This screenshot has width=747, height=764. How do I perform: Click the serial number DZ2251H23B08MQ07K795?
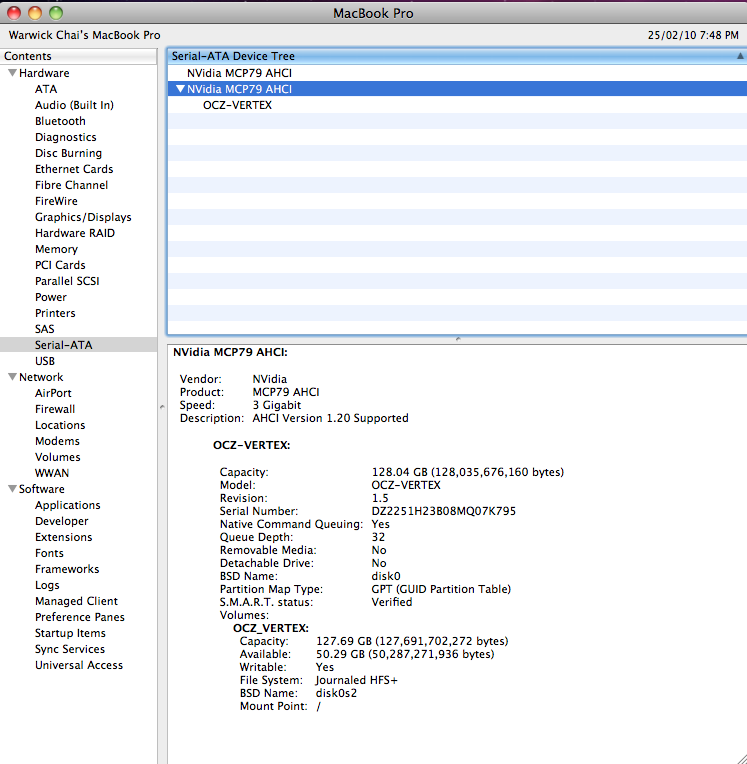[443, 511]
